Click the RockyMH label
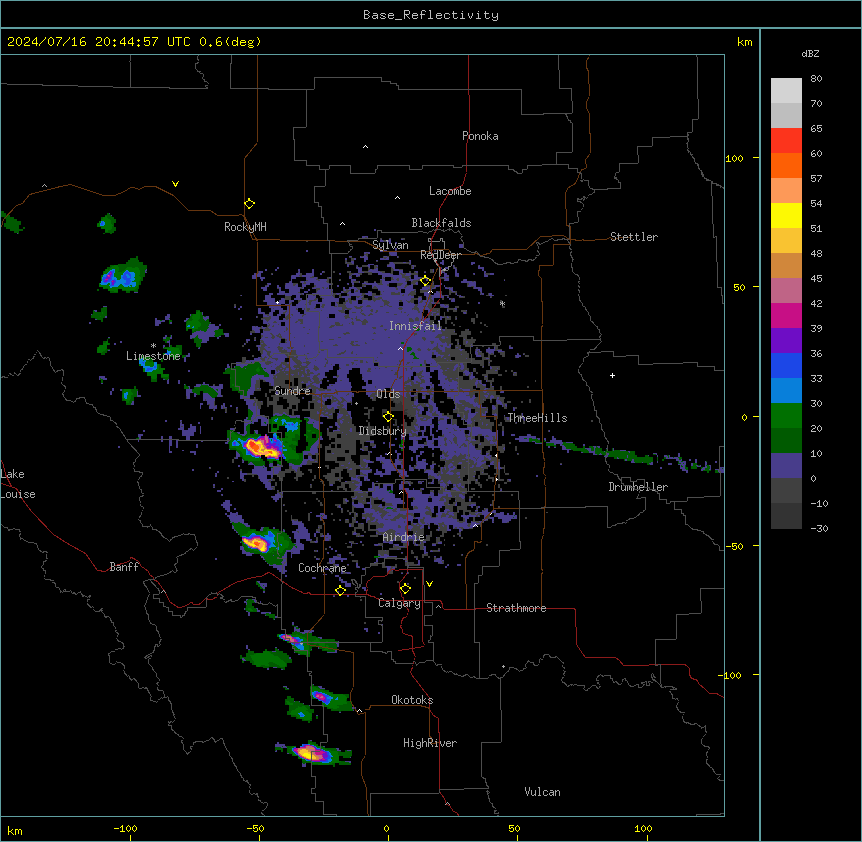The height and width of the screenshot is (842, 862). [245, 227]
